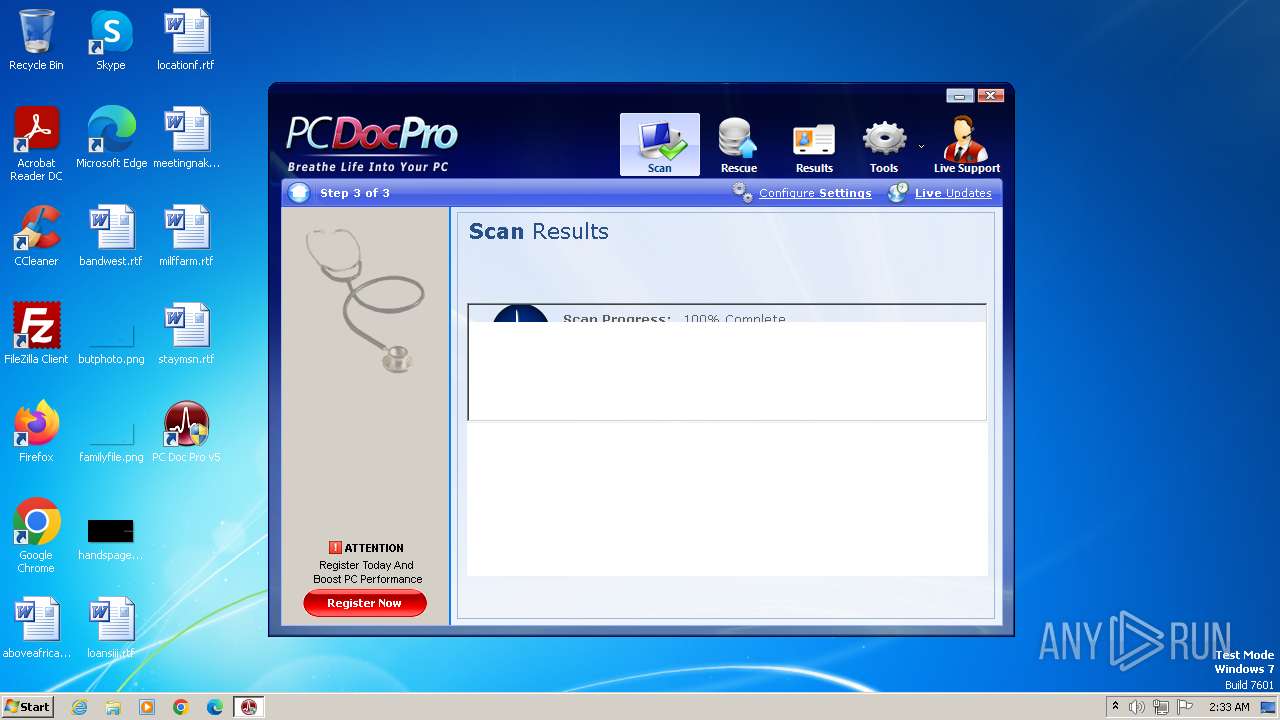Open the Scan section in PC Doc Pro

pos(659,145)
